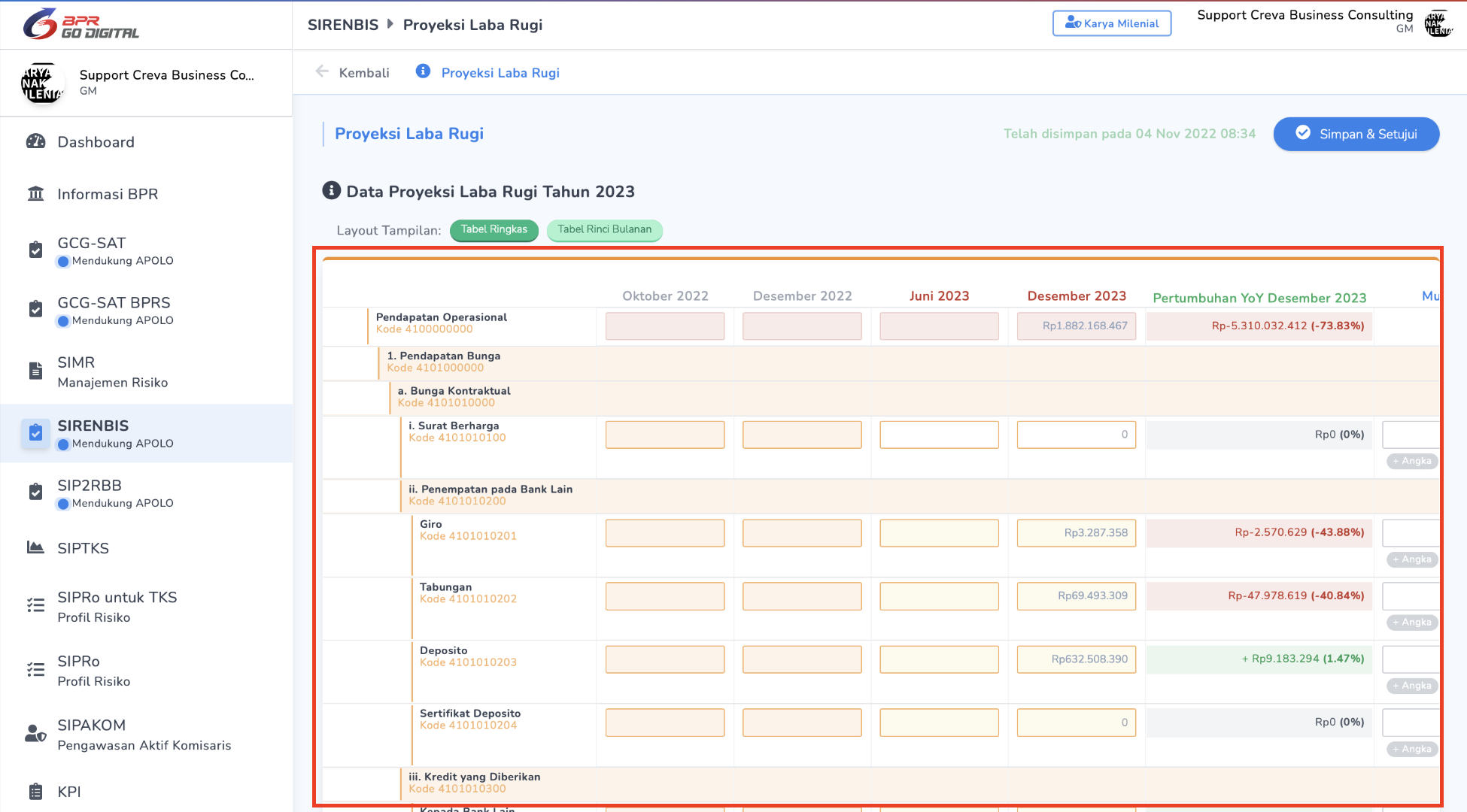This screenshot has height=812, width=1467.
Task: Click Surat Berharga Oktober 2022 input
Action: (x=665, y=435)
